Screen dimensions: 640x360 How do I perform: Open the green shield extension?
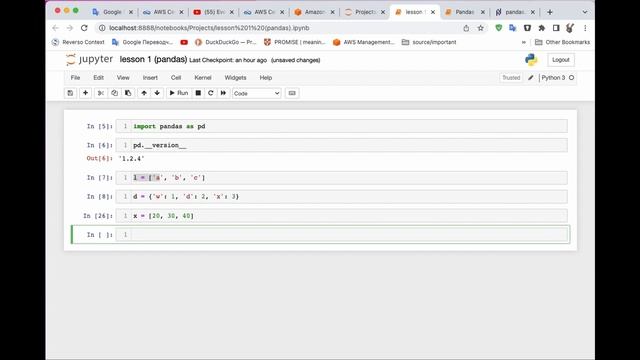coord(498,28)
